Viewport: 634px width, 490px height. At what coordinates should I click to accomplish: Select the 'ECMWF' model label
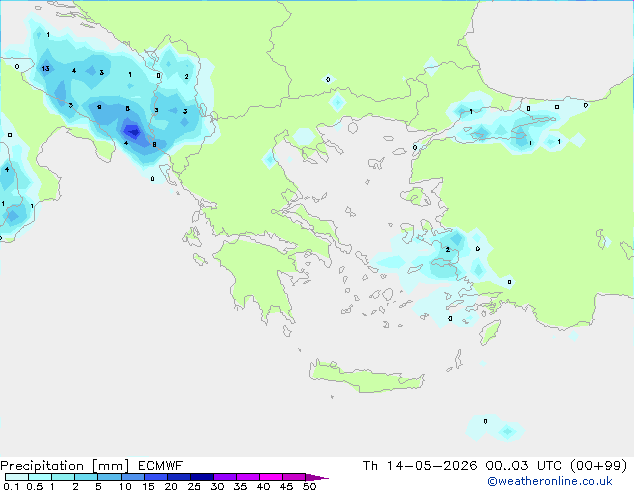[161, 466]
